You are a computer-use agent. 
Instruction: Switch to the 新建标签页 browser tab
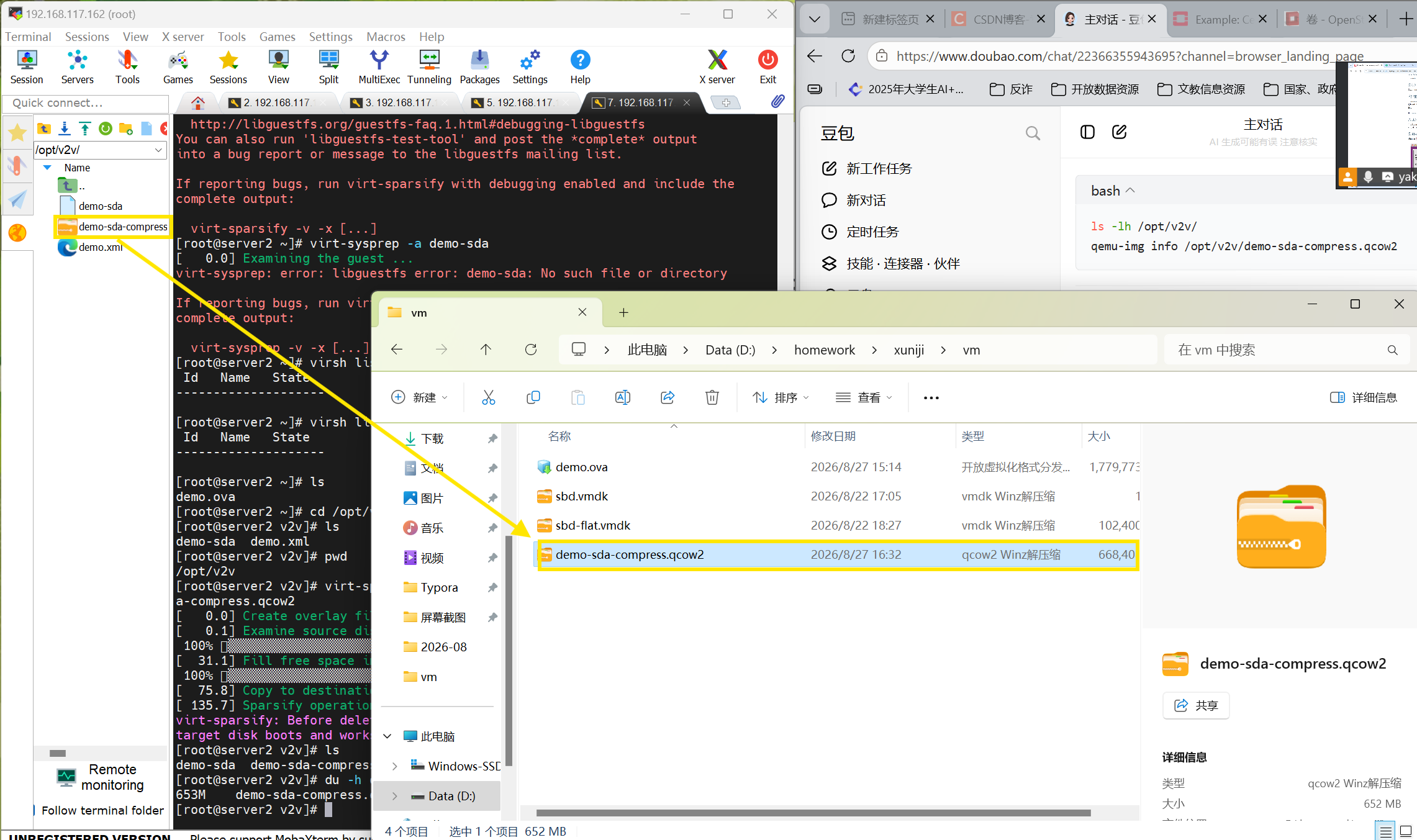coord(888,19)
